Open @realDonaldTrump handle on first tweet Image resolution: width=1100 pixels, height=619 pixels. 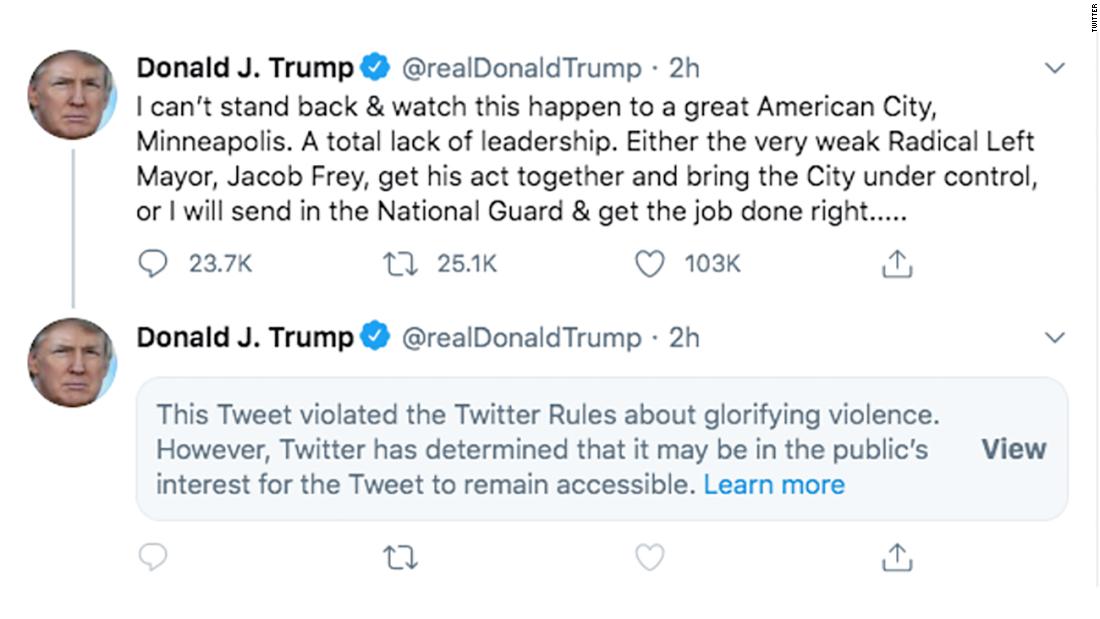tap(521, 68)
